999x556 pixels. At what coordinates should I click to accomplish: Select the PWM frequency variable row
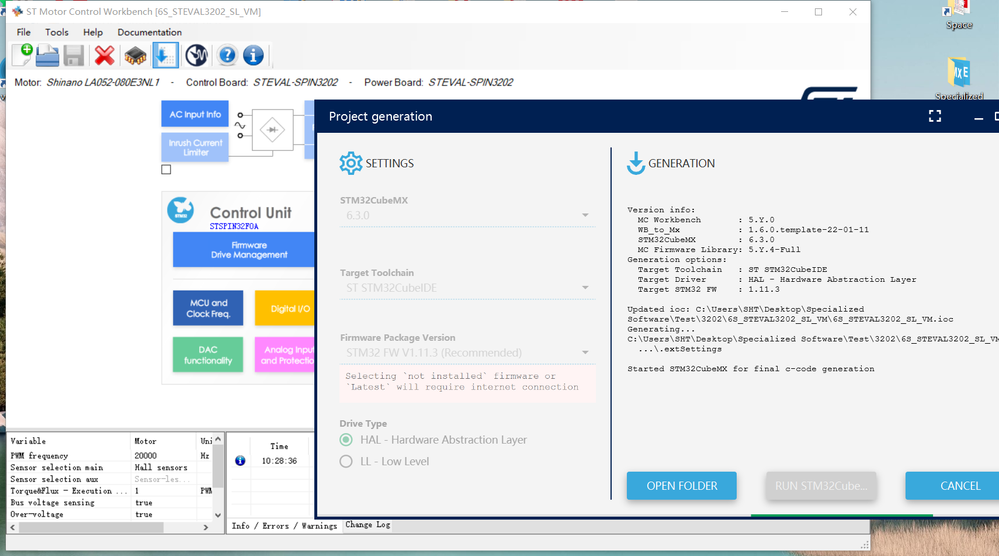(x=110, y=456)
